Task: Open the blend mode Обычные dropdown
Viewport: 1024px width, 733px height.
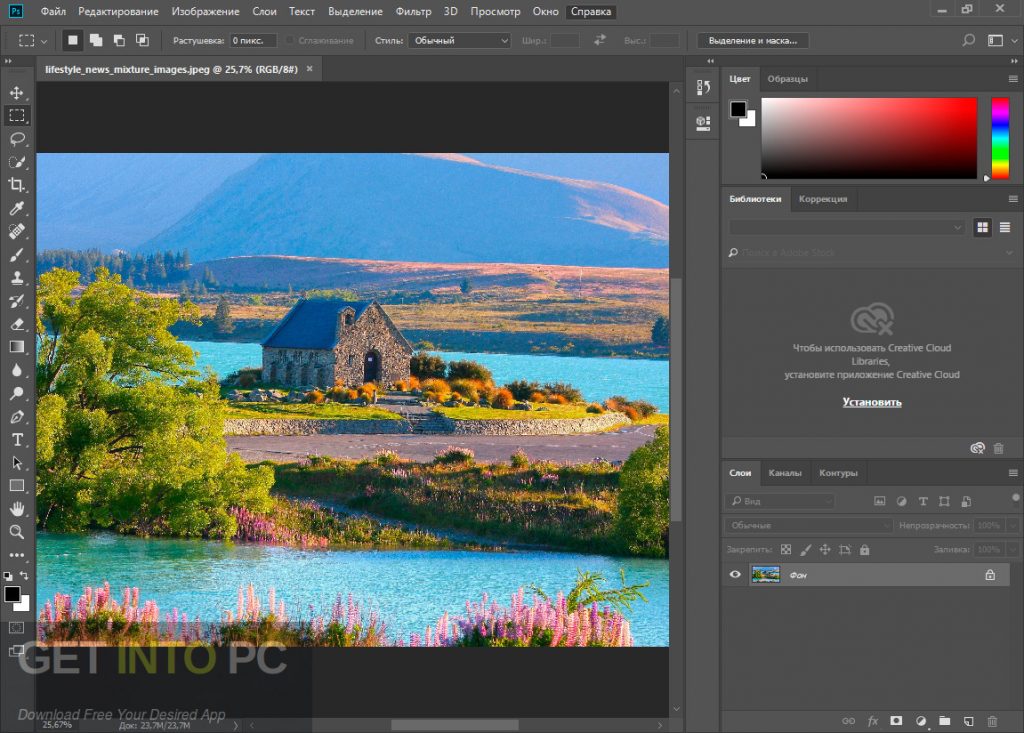Action: [808, 525]
